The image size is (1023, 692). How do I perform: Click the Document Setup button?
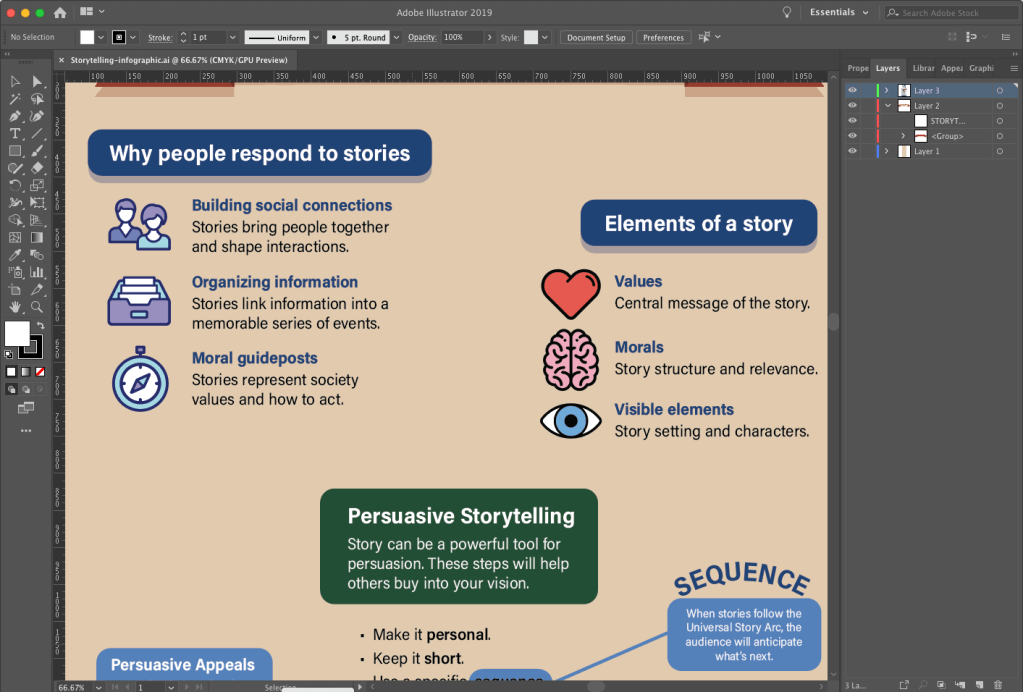(x=596, y=37)
